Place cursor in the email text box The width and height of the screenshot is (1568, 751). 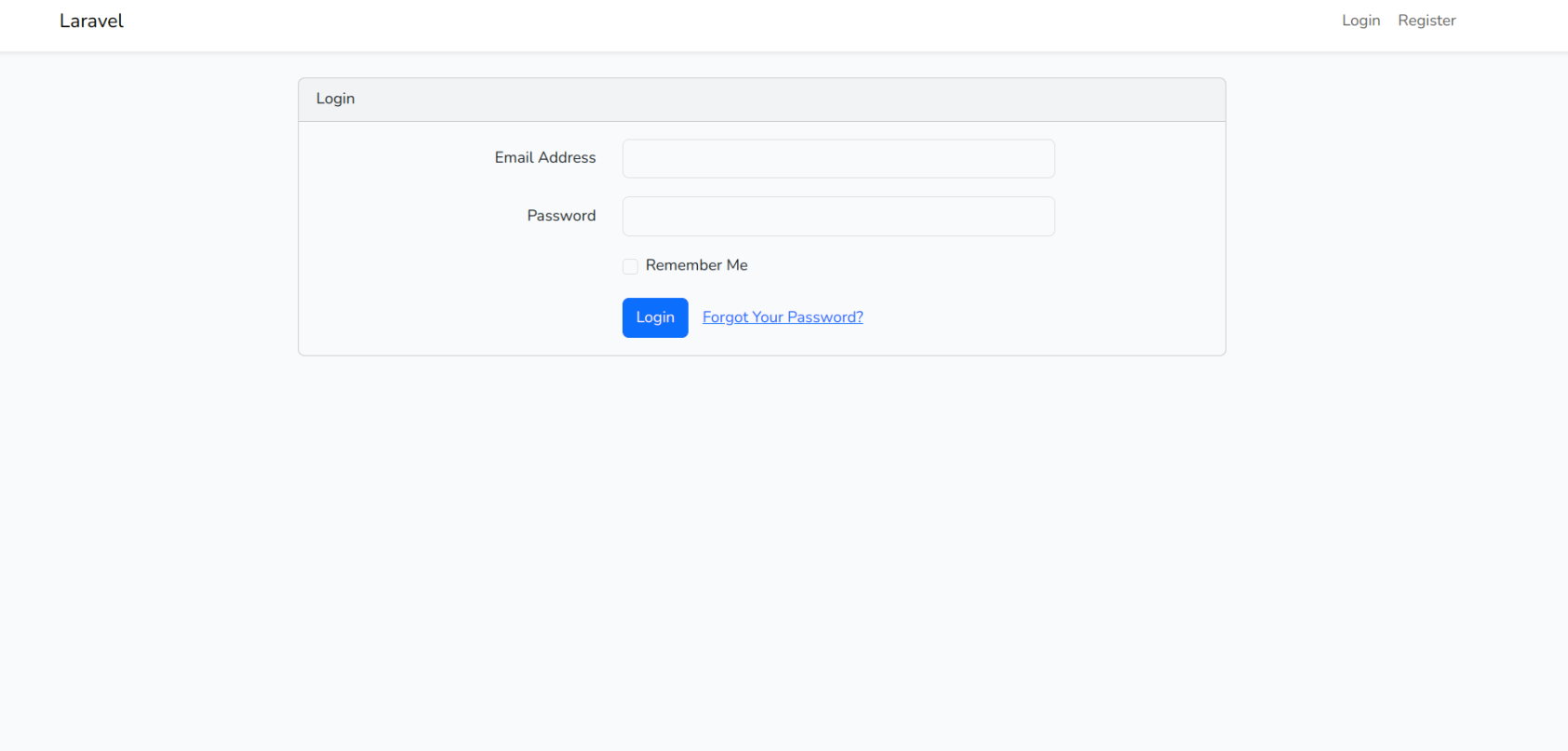click(x=838, y=158)
